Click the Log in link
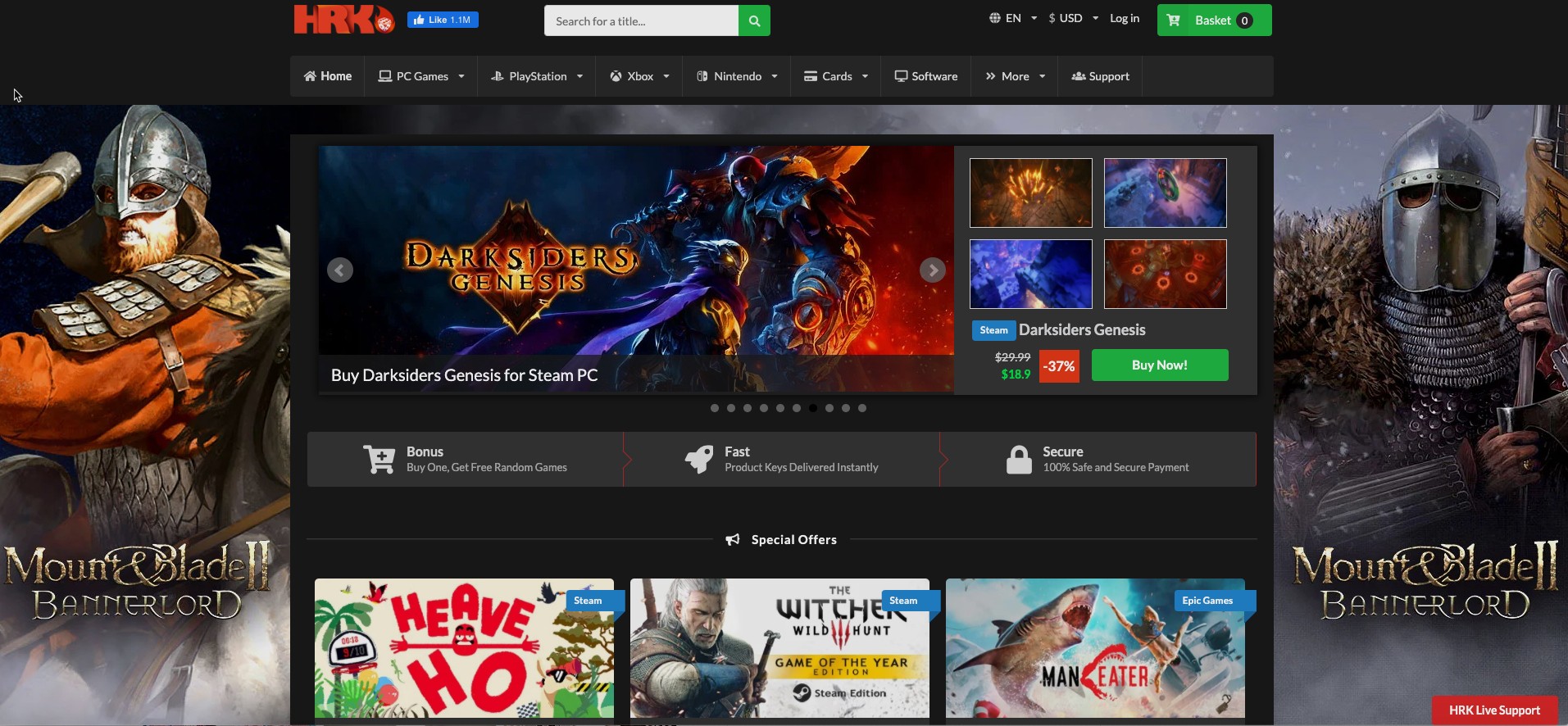Screen dimensions: 1568x726 1125,18
